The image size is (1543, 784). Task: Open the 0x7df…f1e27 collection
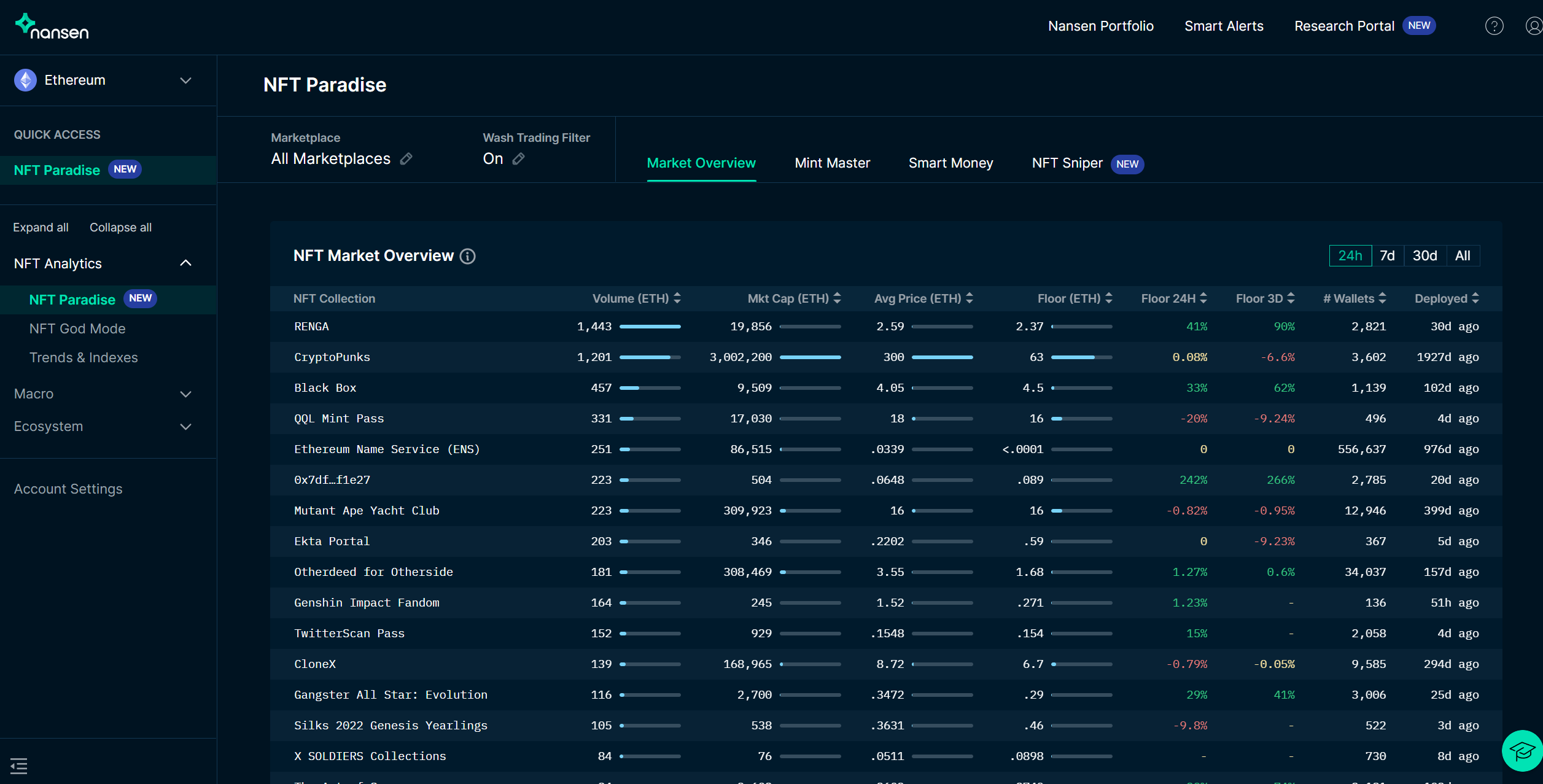[332, 480]
